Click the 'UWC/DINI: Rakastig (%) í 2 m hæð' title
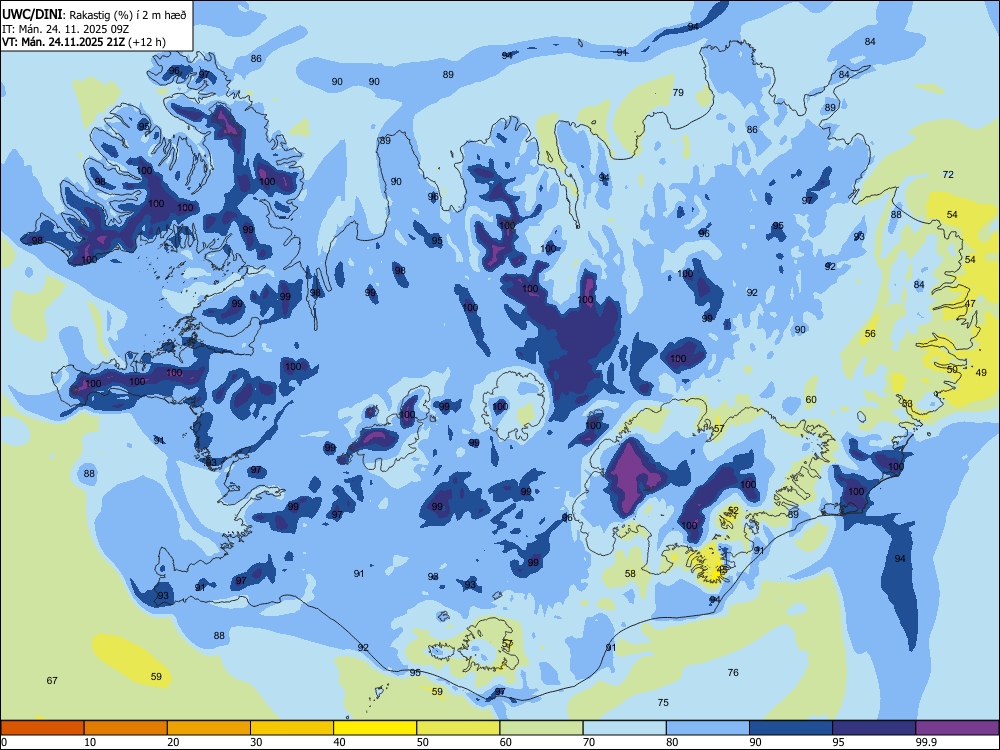1000x750 pixels. pyautogui.click(x=94, y=15)
